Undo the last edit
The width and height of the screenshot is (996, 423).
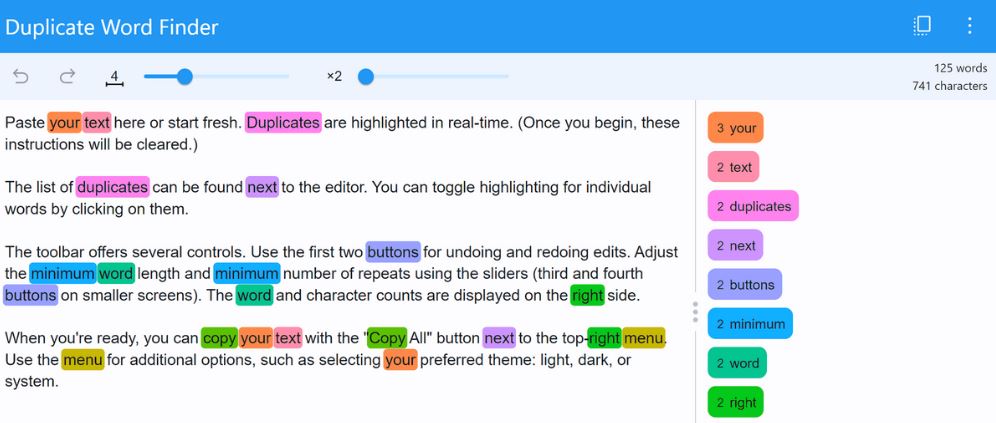pyautogui.click(x=21, y=77)
